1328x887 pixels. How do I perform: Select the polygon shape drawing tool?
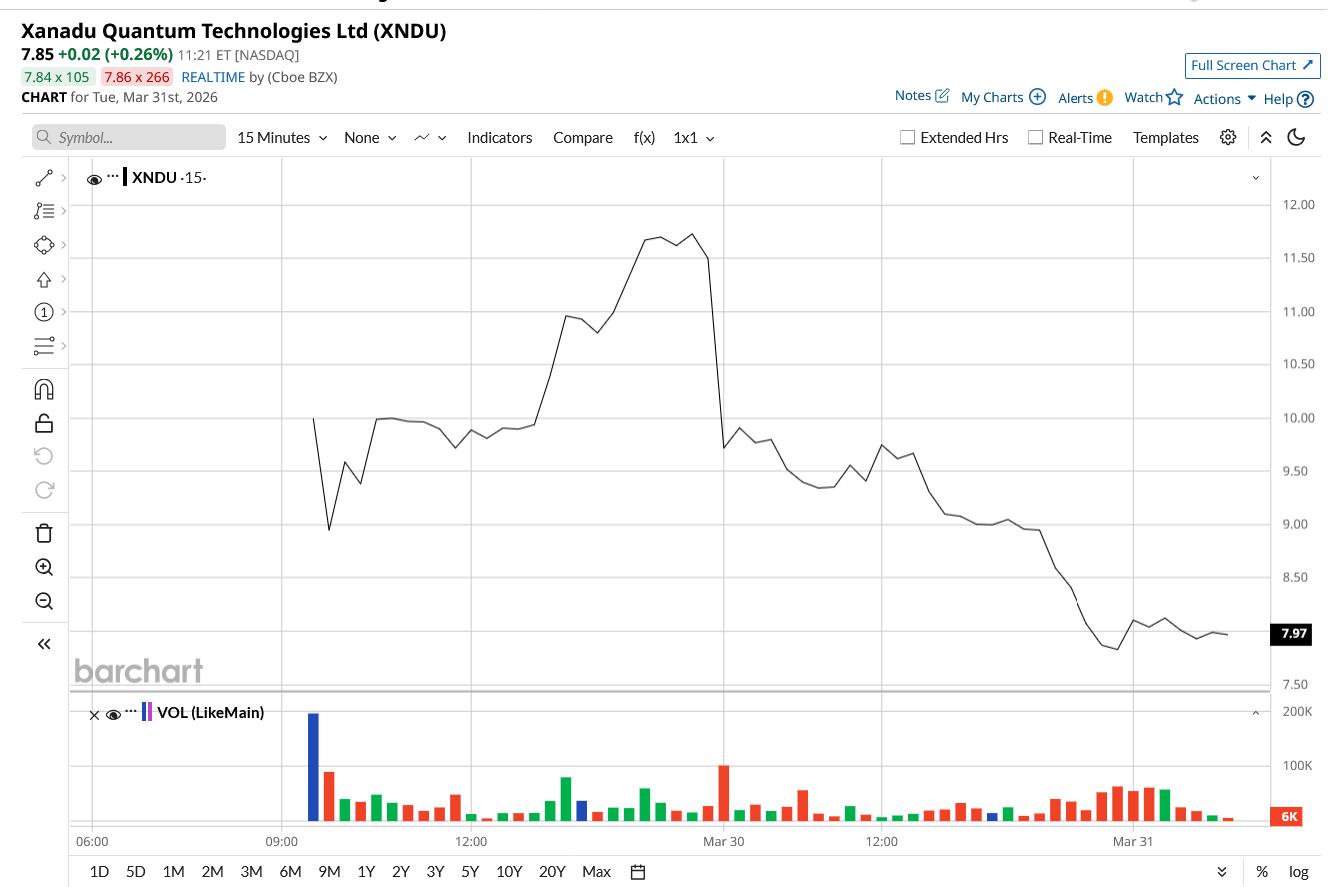coord(44,245)
